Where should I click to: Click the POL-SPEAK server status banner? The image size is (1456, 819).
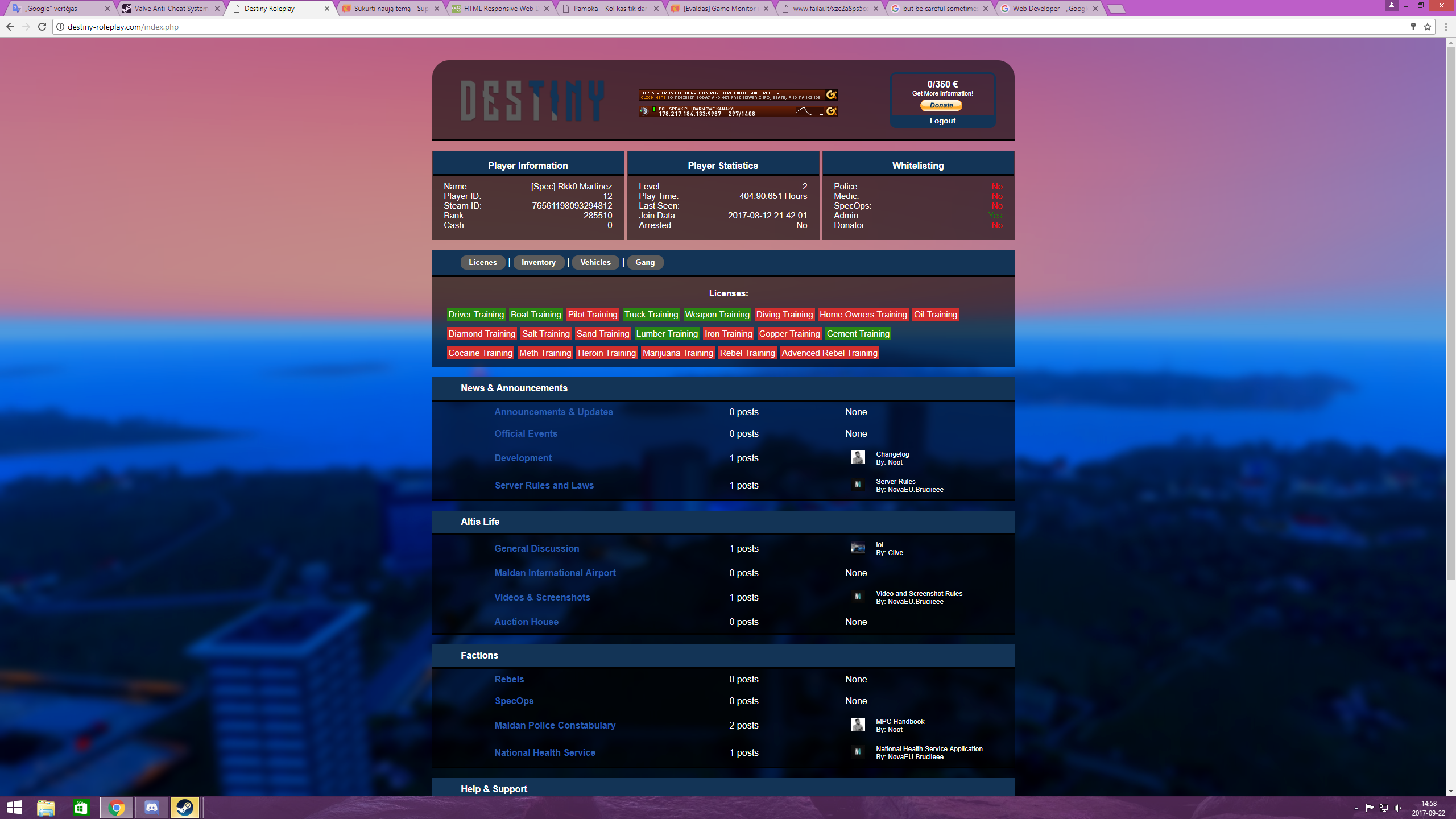tap(738, 111)
